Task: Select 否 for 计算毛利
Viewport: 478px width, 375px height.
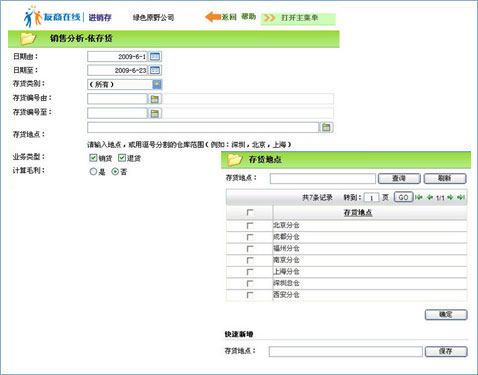Action: (x=115, y=172)
